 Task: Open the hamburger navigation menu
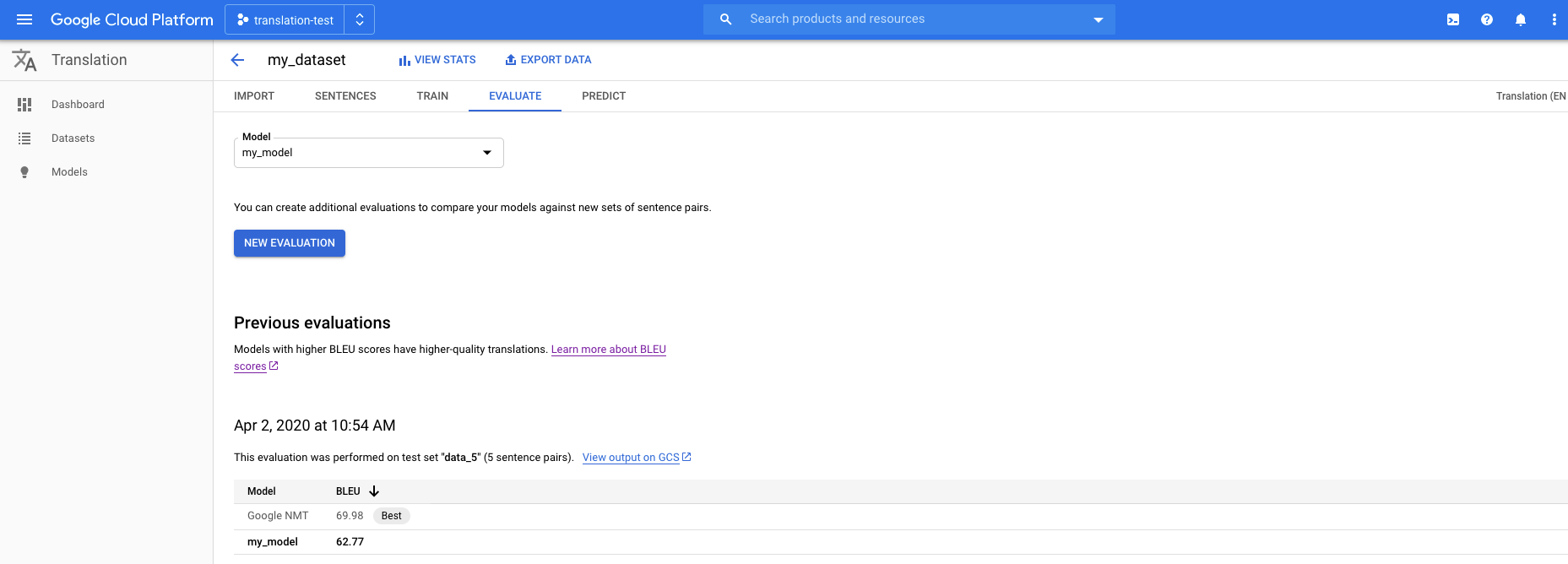pos(24,19)
